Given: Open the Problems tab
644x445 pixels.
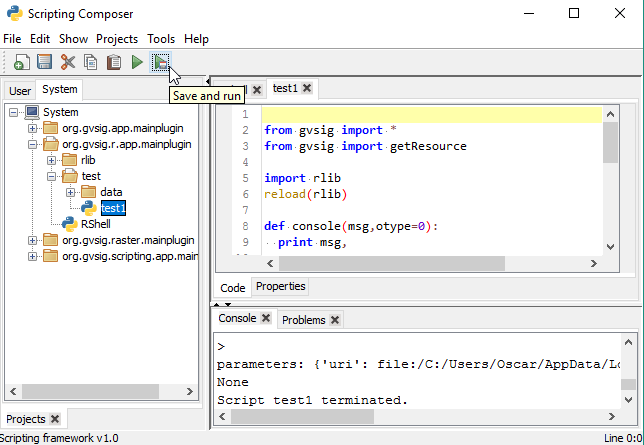Looking at the screenshot, I should coord(303,320).
